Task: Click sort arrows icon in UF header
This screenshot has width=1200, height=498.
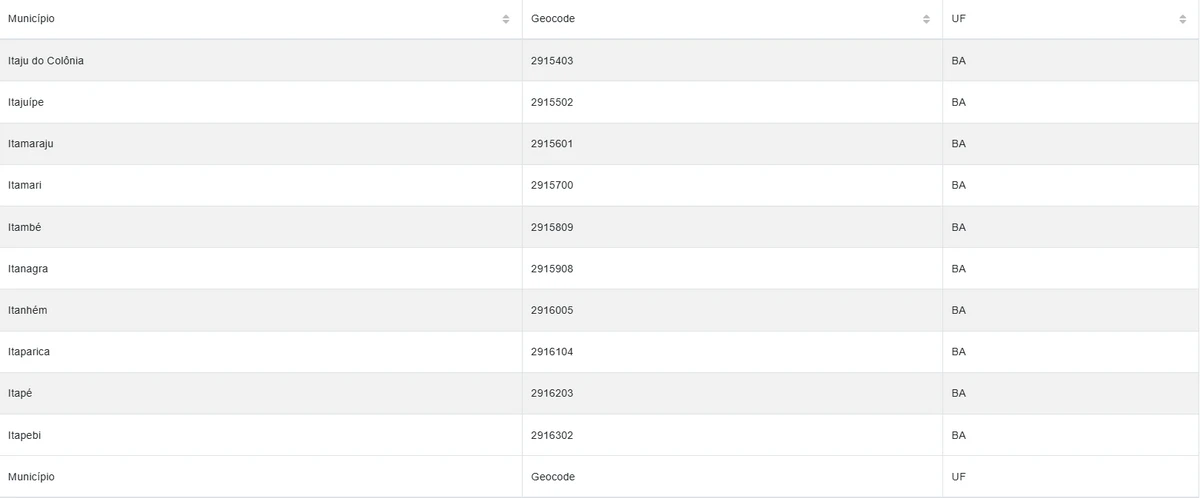Action: (x=1183, y=19)
